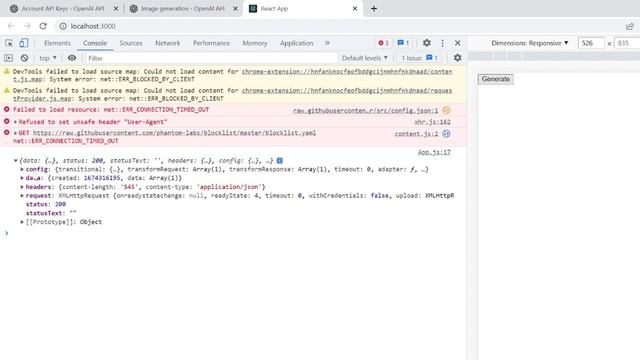Click the object info badge icon
640x360 pixels.
tap(280, 161)
